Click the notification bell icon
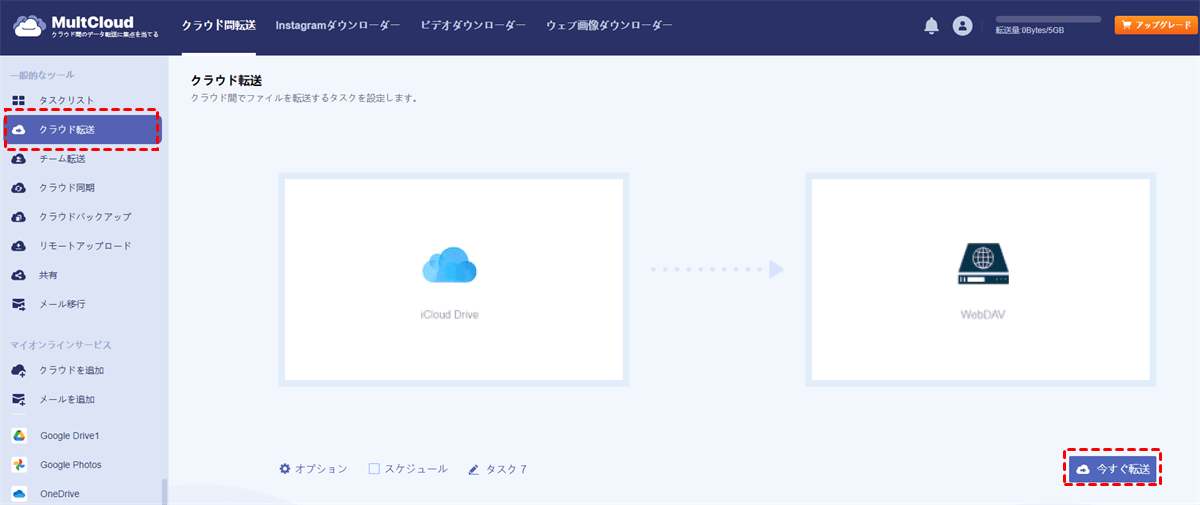Image resolution: width=1200 pixels, height=505 pixels. (x=931, y=26)
